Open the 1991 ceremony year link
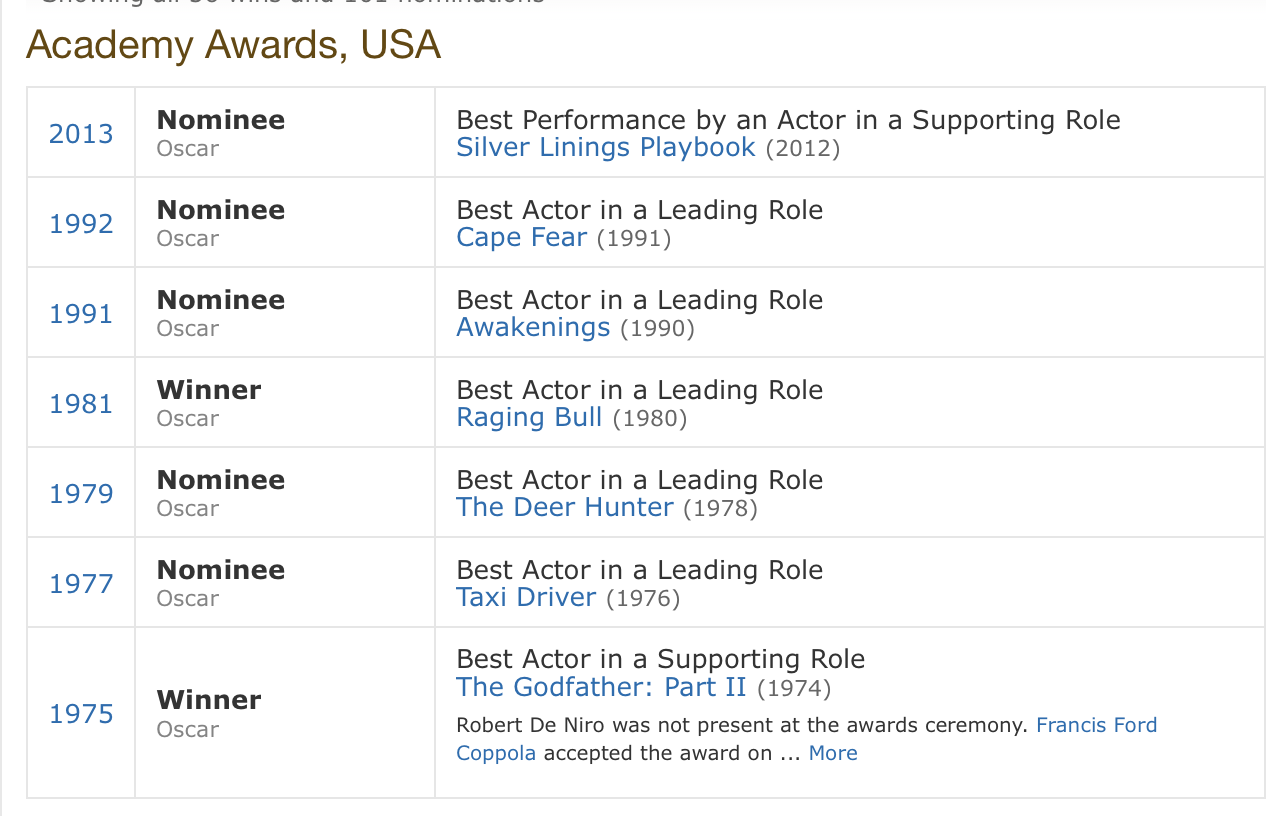This screenshot has width=1286, height=816. click(81, 313)
